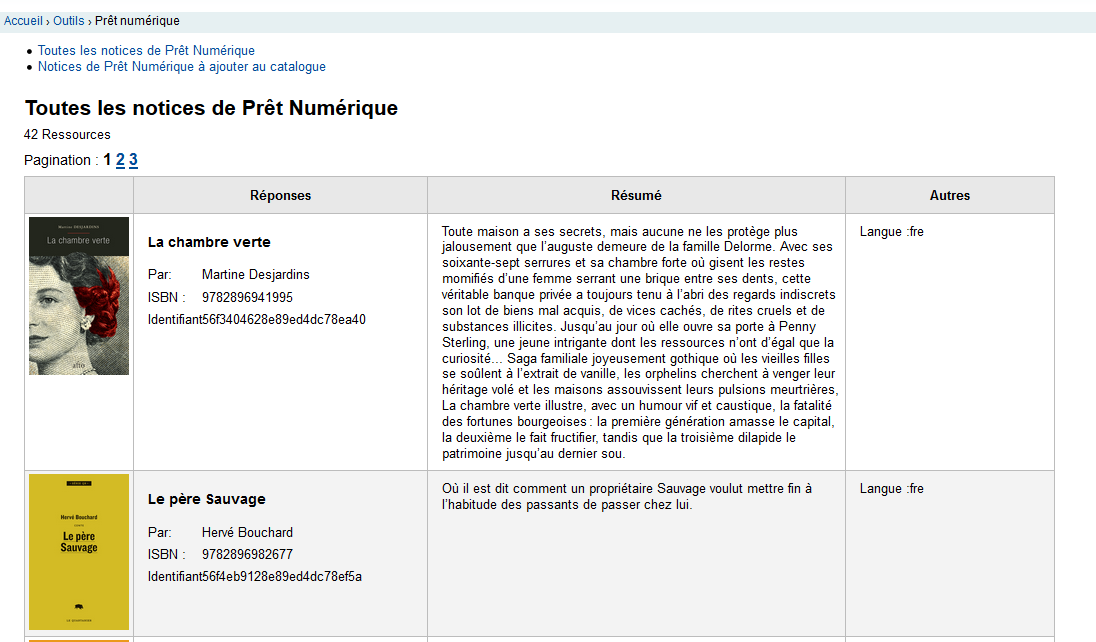
Task: Click ISBN value 9782896982677
Action: coord(247,555)
